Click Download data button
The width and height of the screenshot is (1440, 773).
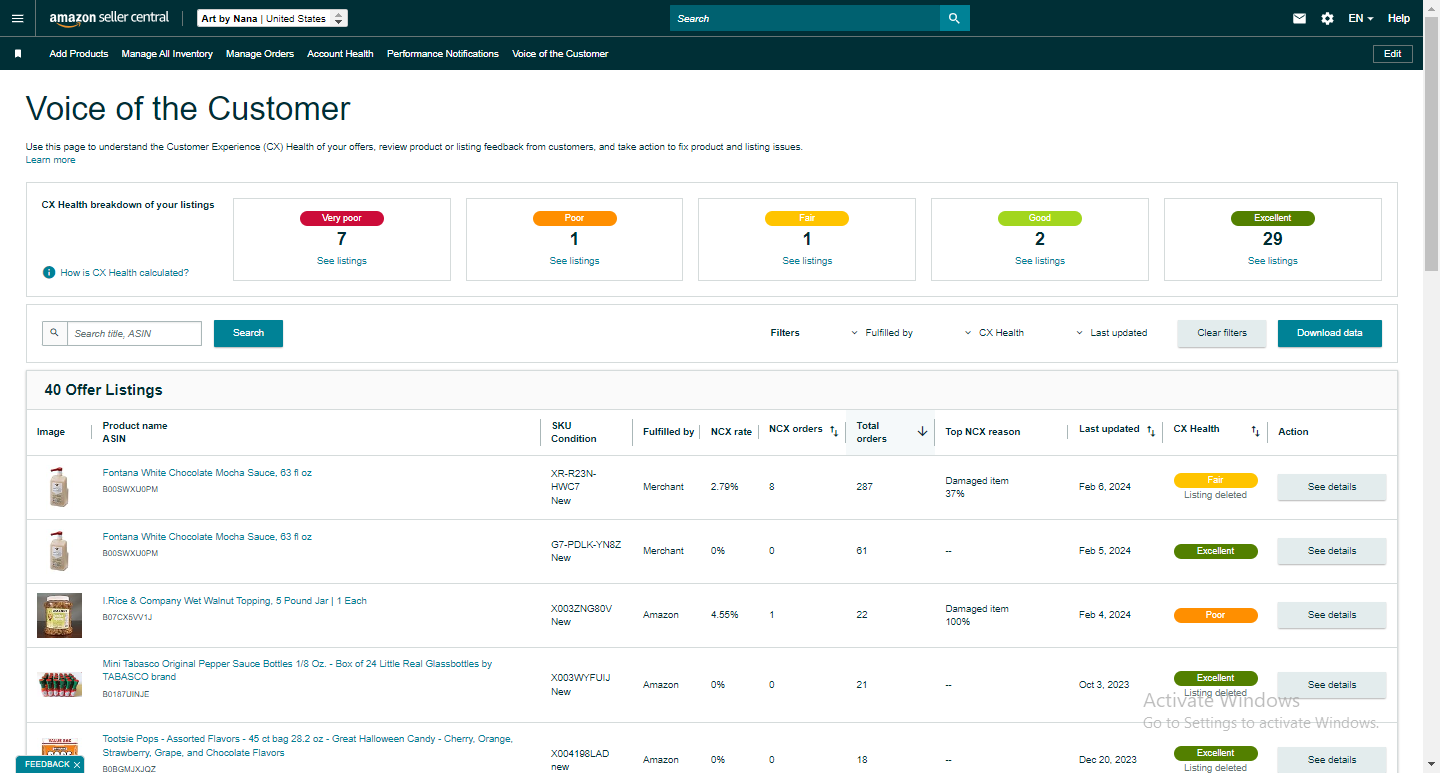1330,333
